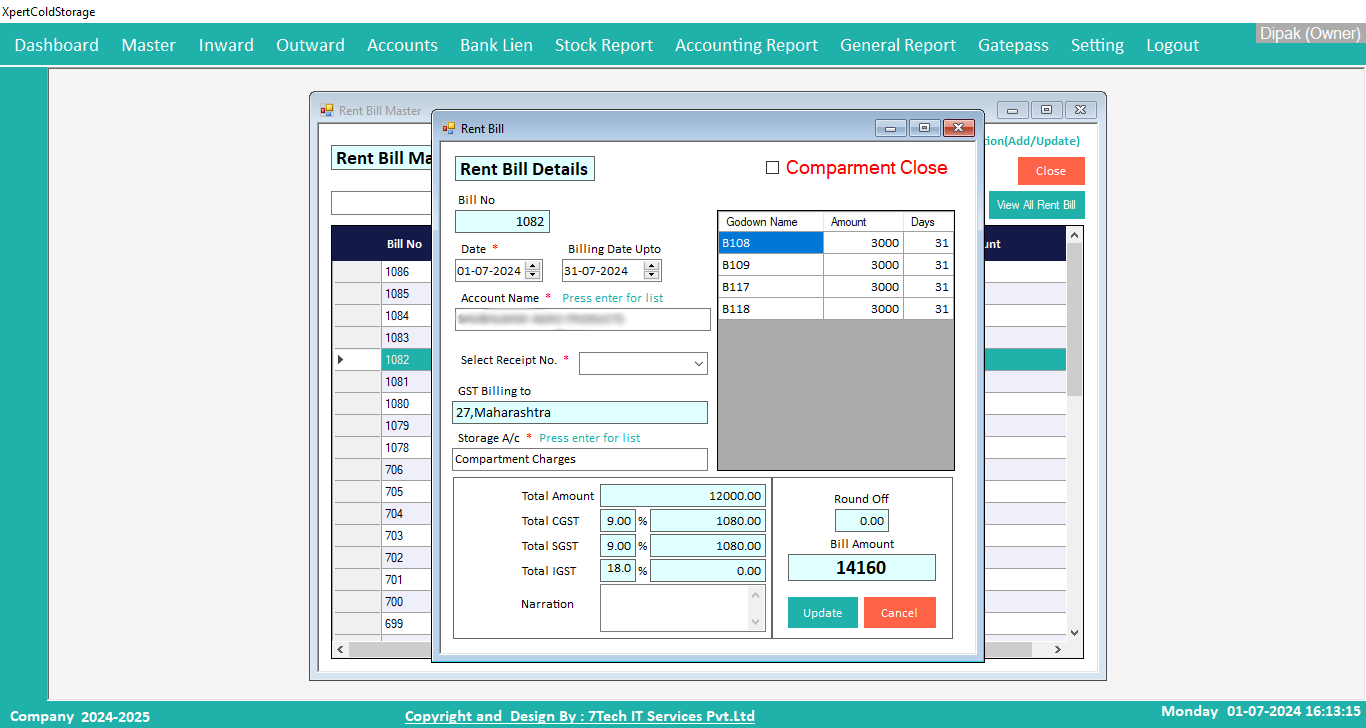Click the Round Off field
This screenshot has width=1366, height=728.
pyautogui.click(x=861, y=521)
